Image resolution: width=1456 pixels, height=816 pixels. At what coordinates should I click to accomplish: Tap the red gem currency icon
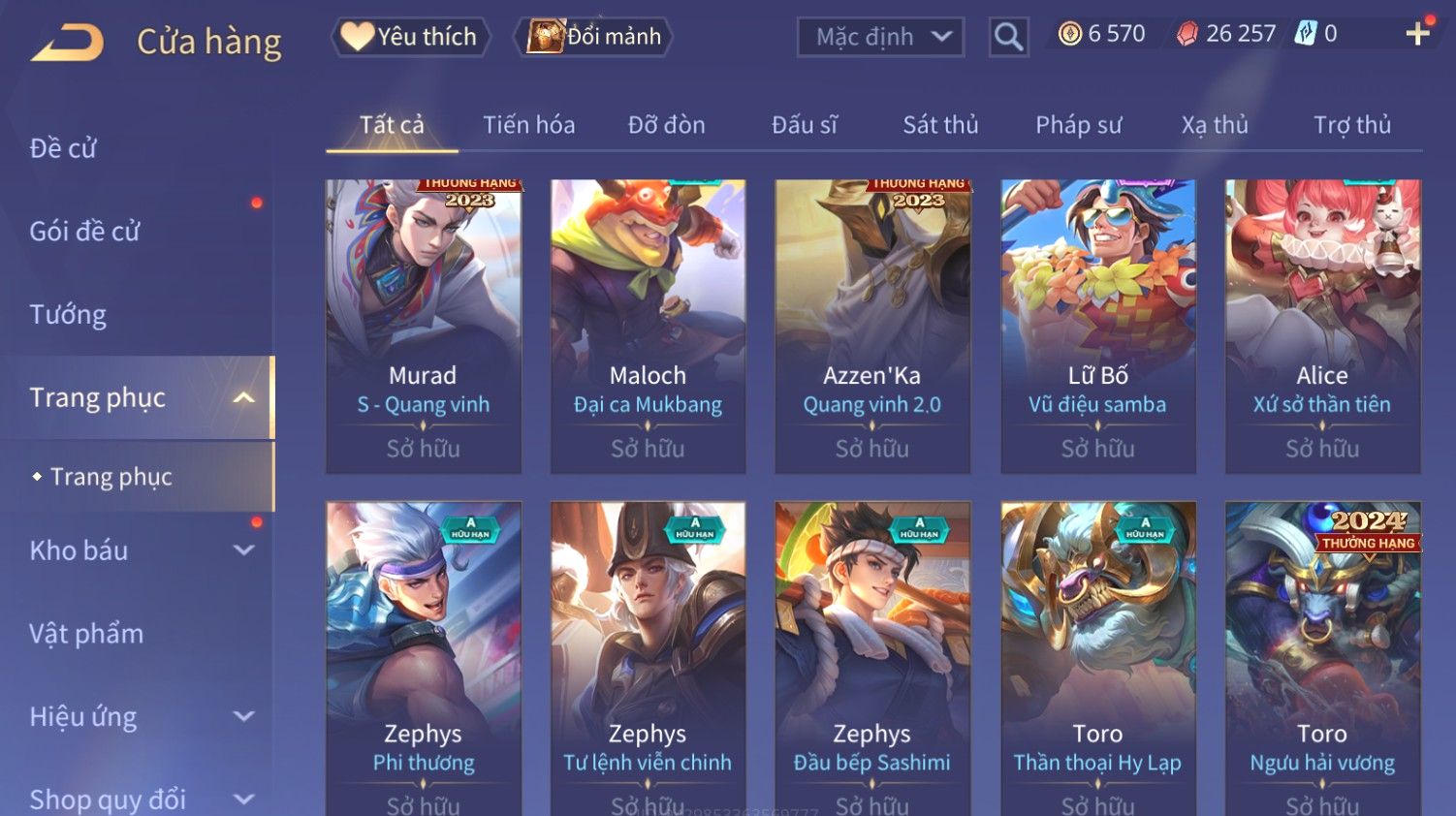1187,35
